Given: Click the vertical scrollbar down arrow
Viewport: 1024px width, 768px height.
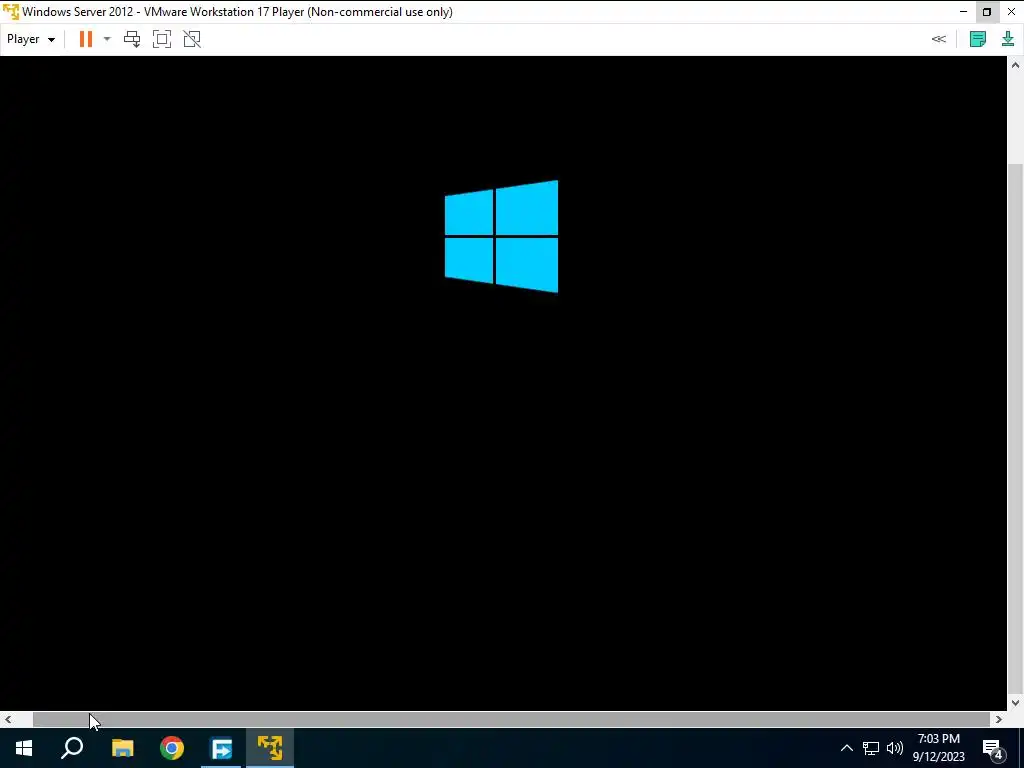Looking at the screenshot, I should coord(1016,703).
